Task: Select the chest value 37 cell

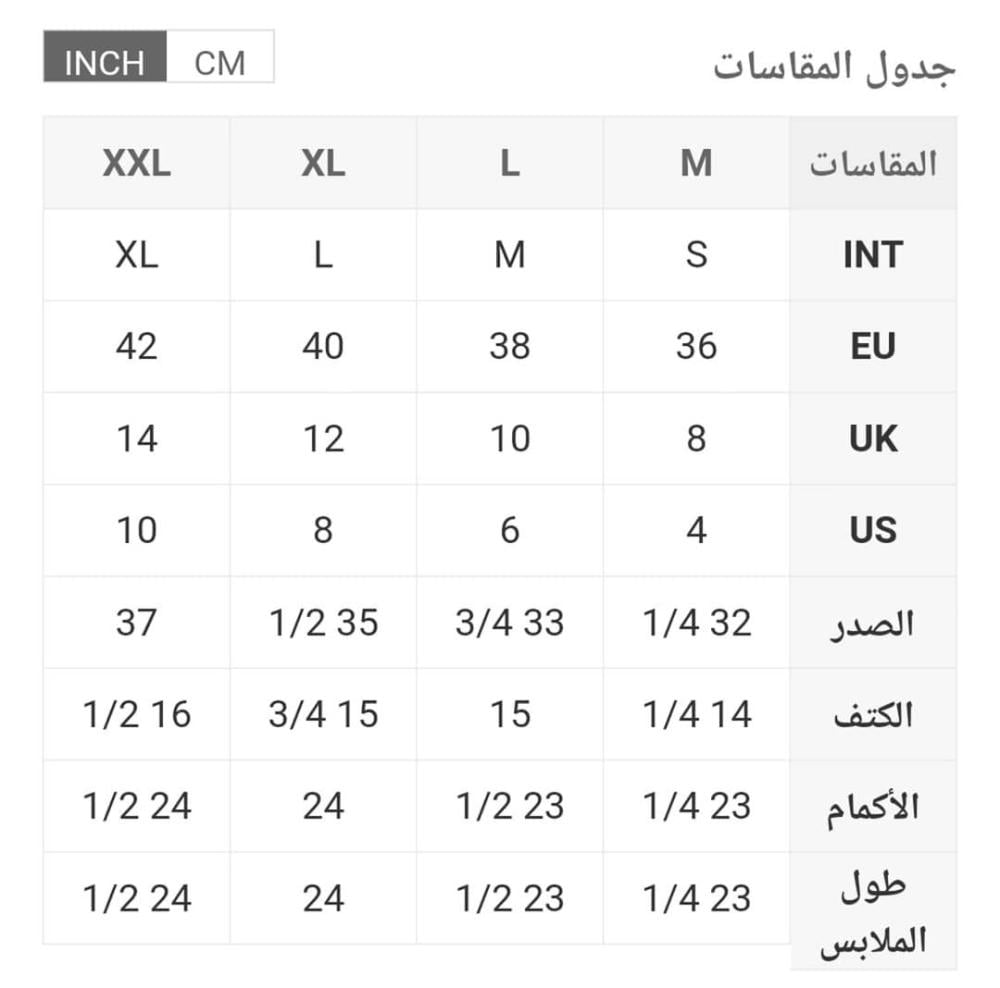Action: coord(137,623)
